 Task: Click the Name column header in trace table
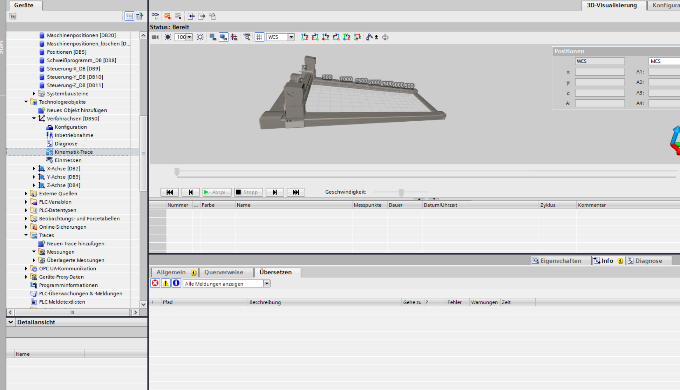[x=293, y=205]
